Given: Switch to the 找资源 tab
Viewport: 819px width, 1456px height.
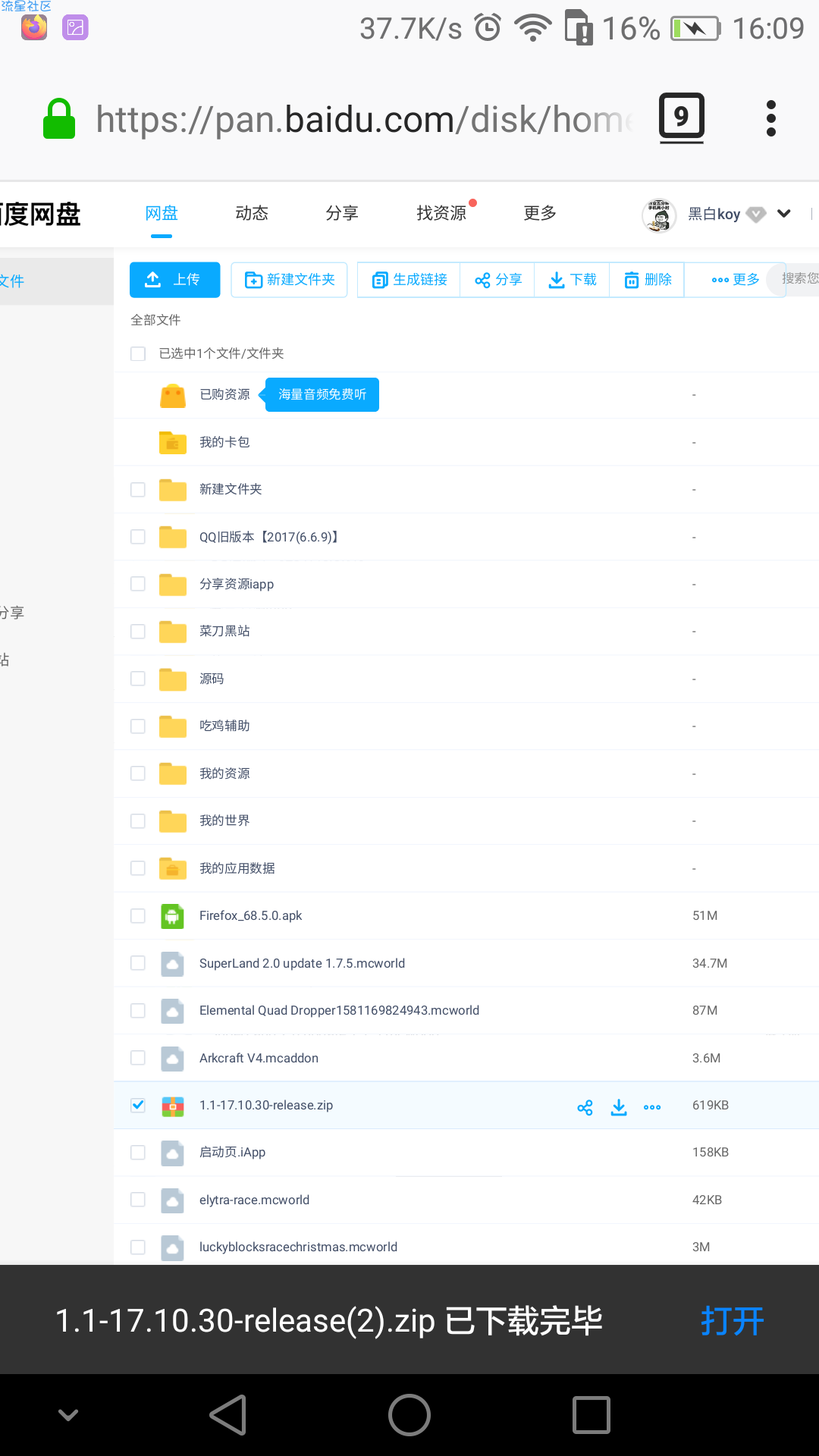Looking at the screenshot, I should click(x=441, y=214).
